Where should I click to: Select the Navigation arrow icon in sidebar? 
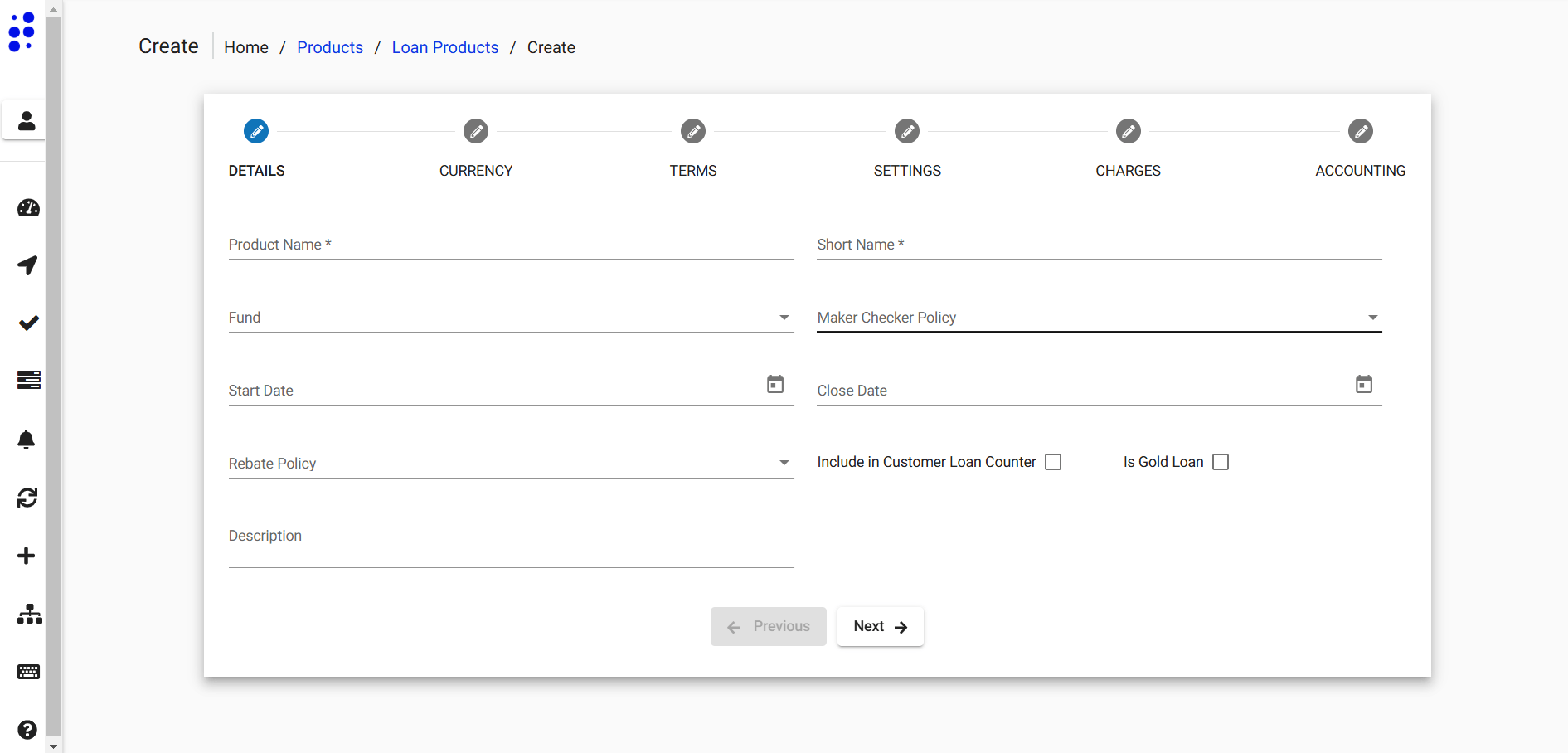tap(28, 265)
